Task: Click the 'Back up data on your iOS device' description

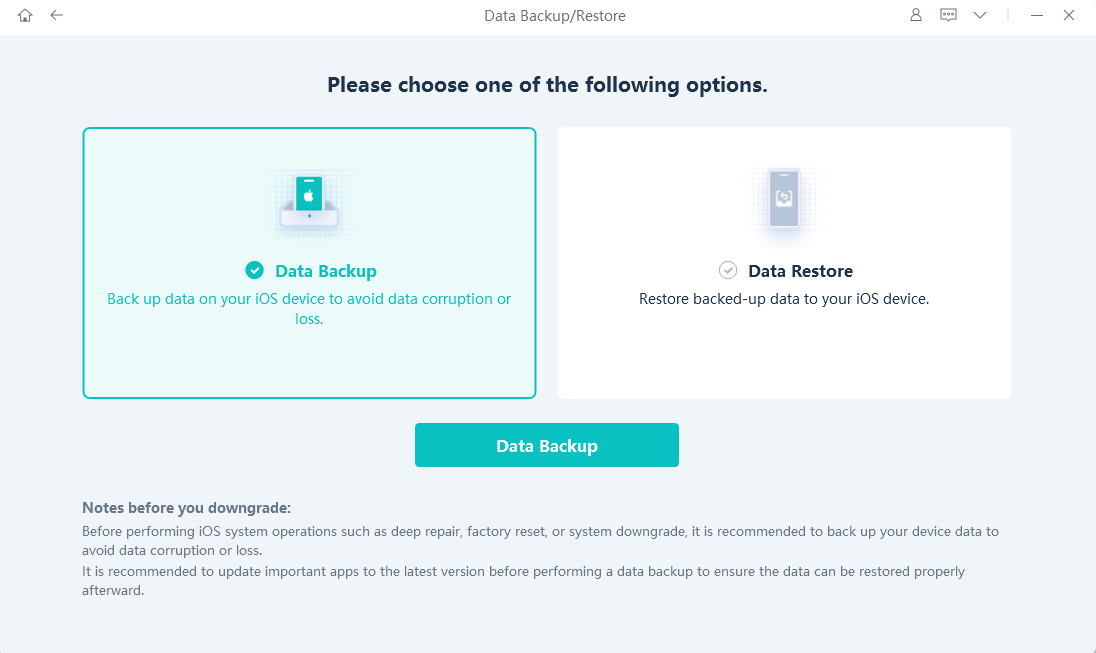Action: pyautogui.click(x=309, y=308)
